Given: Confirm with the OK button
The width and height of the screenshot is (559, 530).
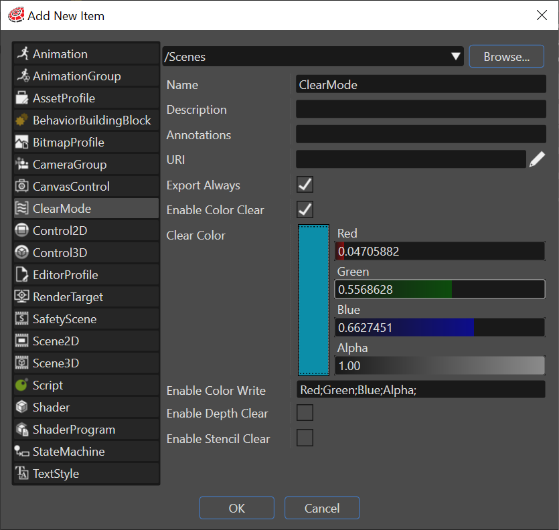Looking at the screenshot, I should click(x=237, y=508).
